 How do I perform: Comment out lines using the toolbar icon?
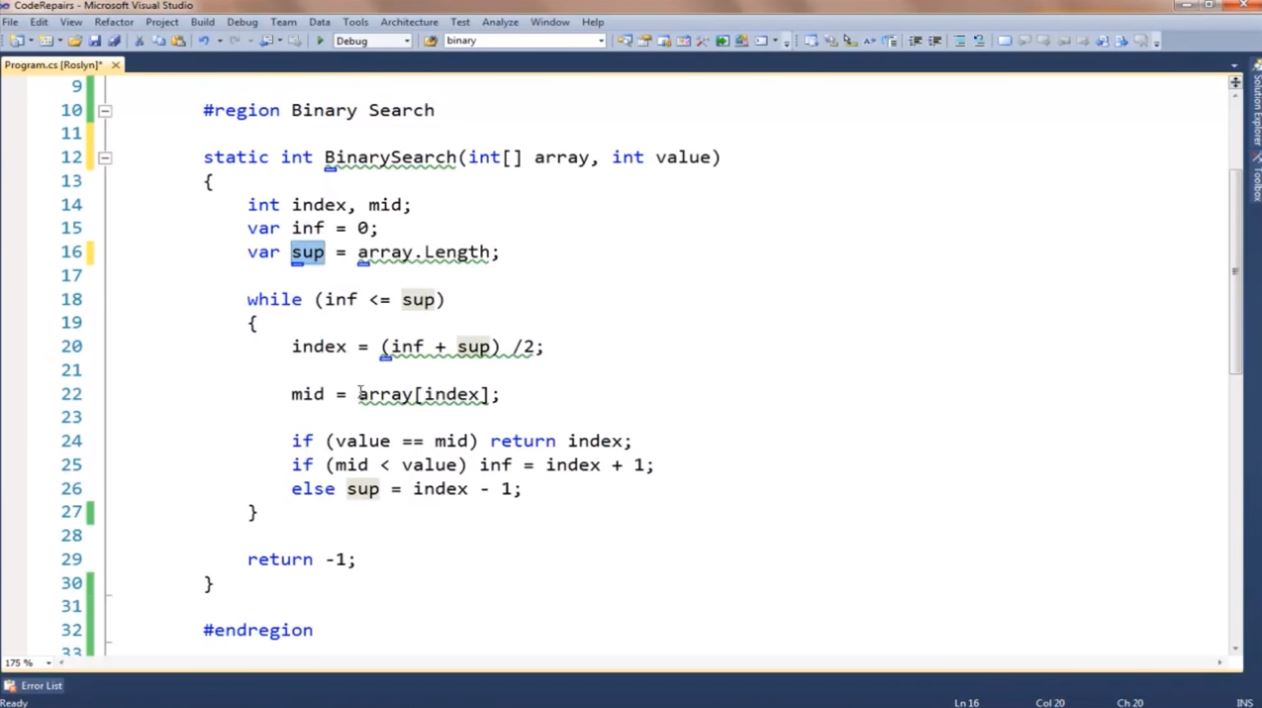(959, 40)
